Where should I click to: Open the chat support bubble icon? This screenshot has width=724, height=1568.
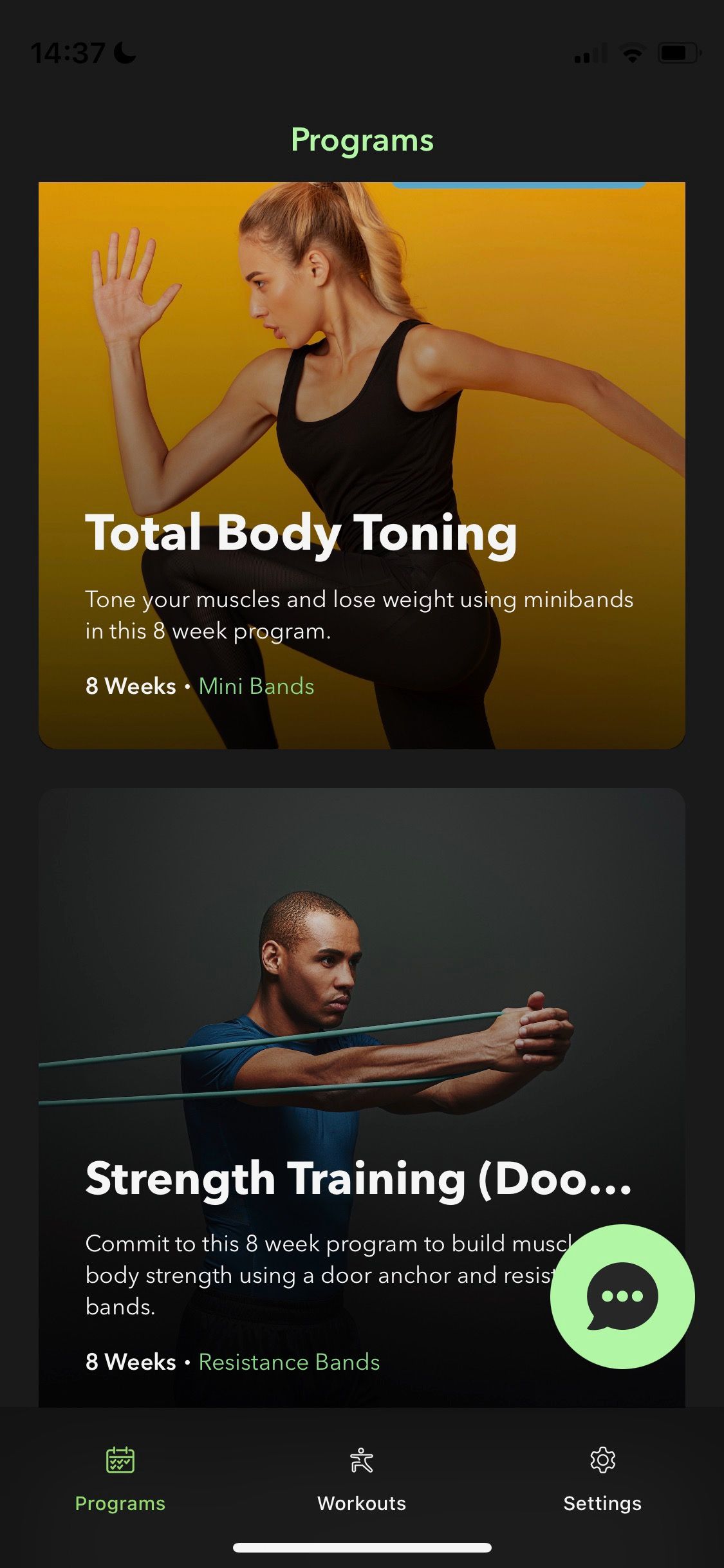(x=622, y=1296)
